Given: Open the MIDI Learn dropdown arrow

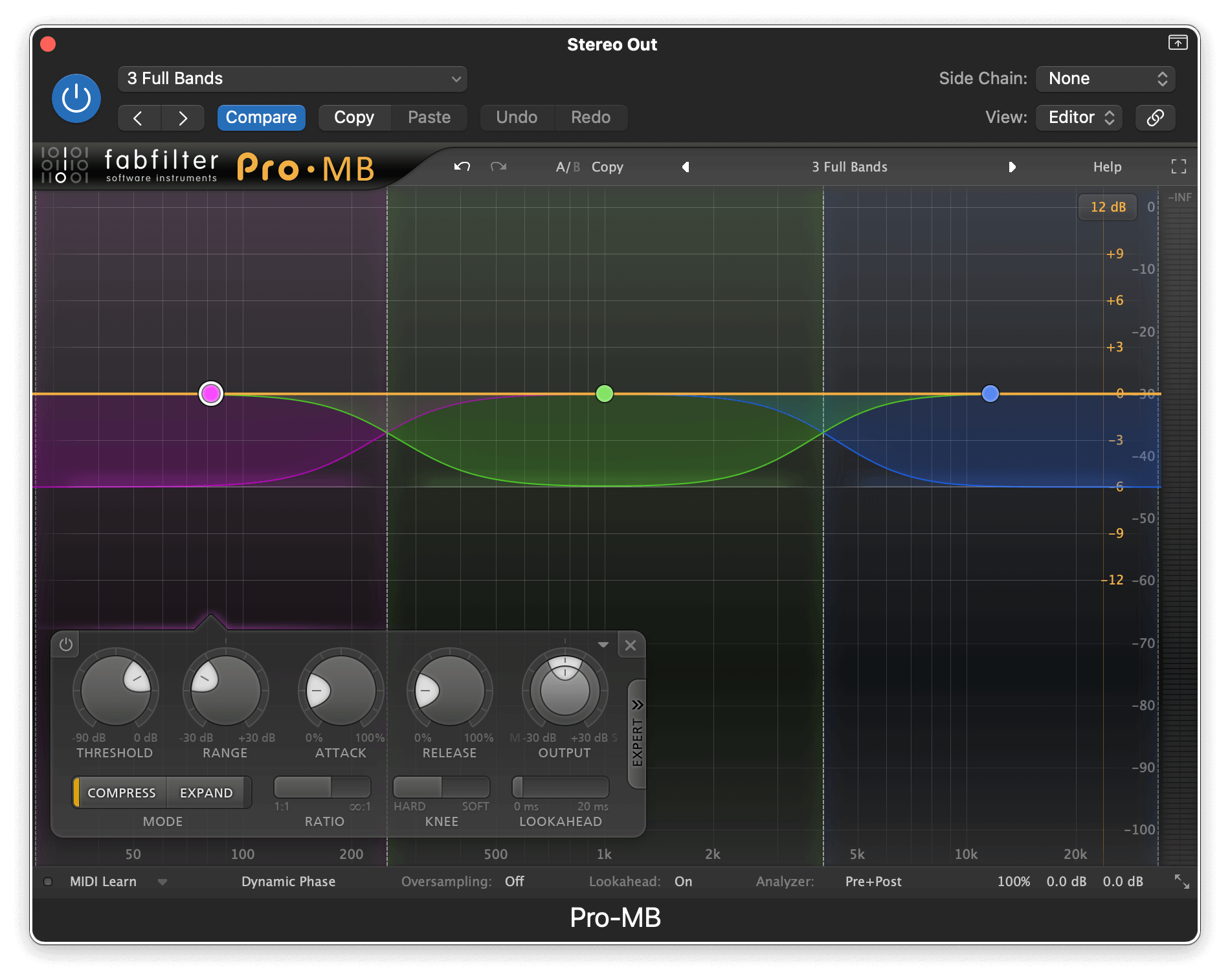Looking at the screenshot, I should pyautogui.click(x=162, y=882).
